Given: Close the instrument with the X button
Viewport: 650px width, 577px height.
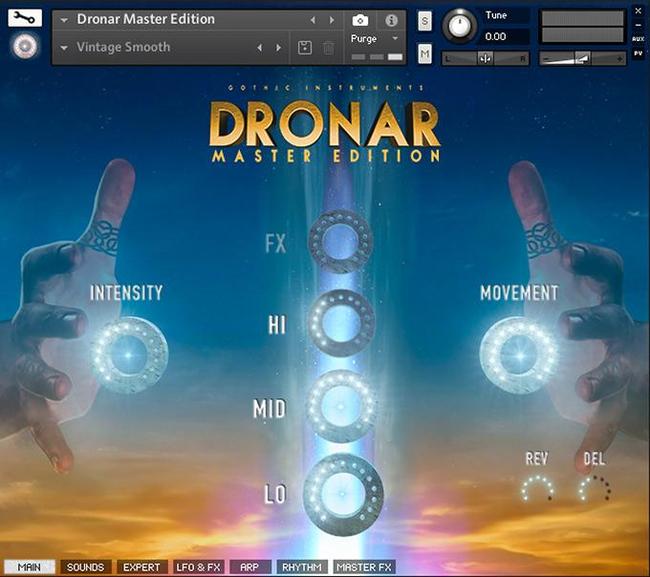Looking at the screenshot, I should coord(638,12).
